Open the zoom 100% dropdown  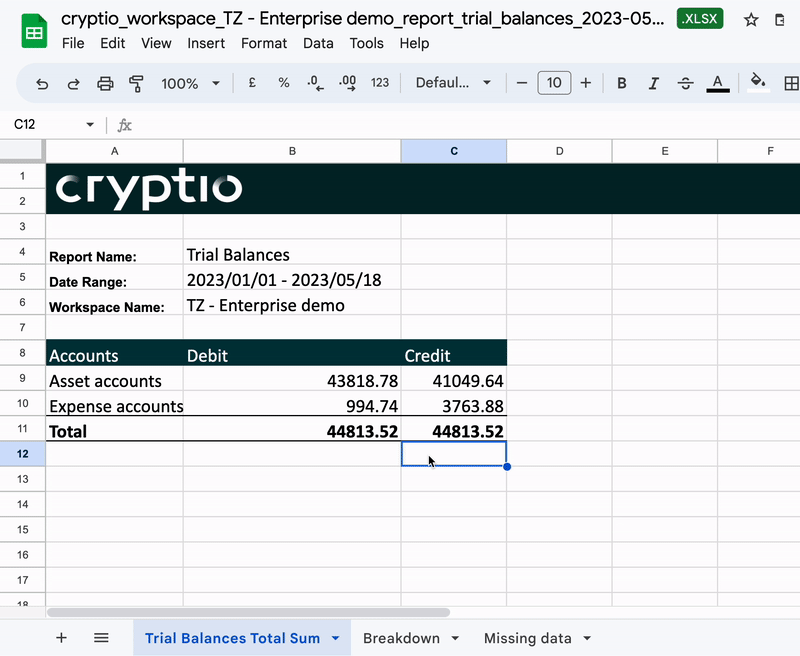tap(190, 83)
